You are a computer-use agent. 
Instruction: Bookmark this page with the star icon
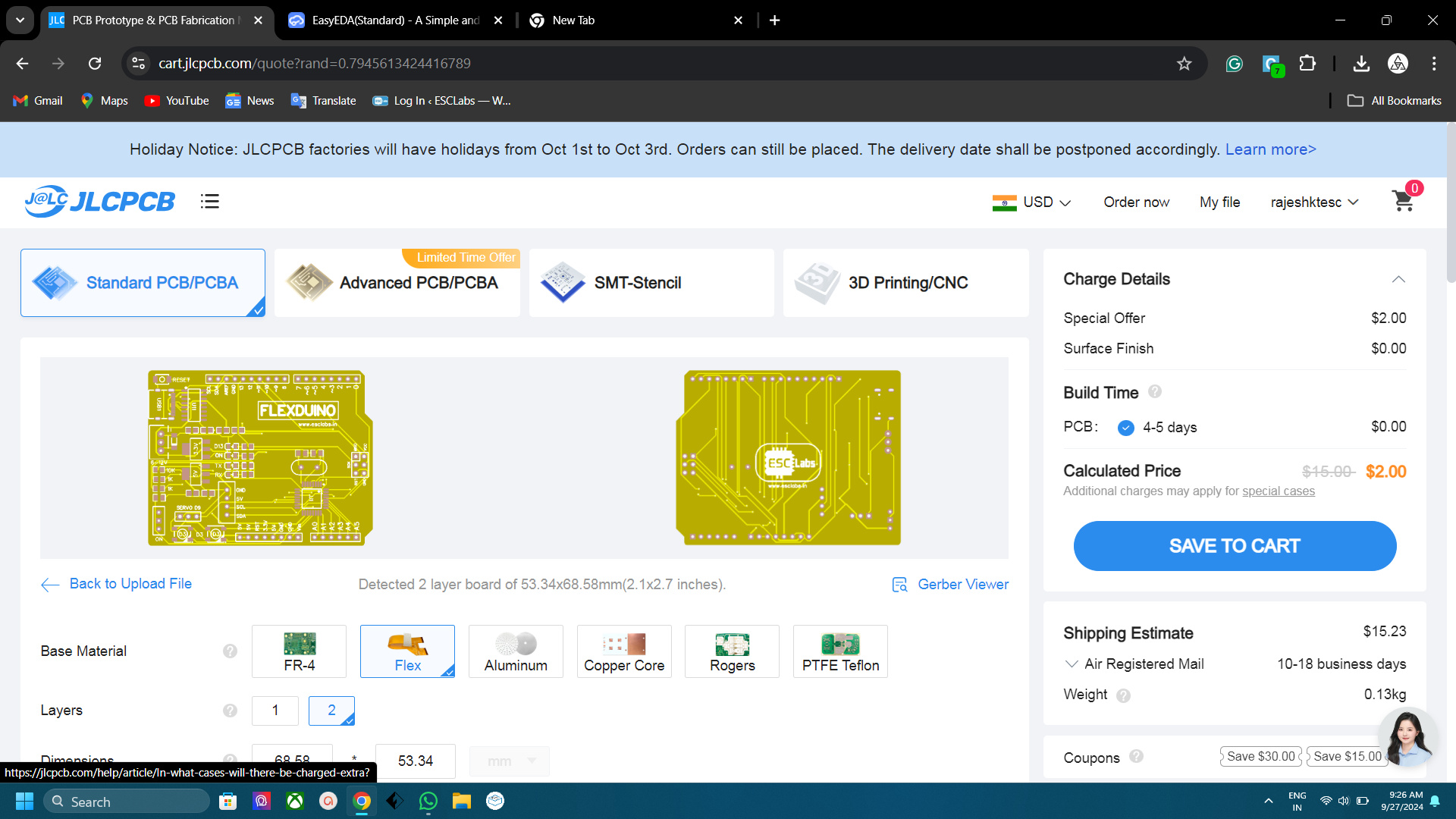(x=1185, y=64)
